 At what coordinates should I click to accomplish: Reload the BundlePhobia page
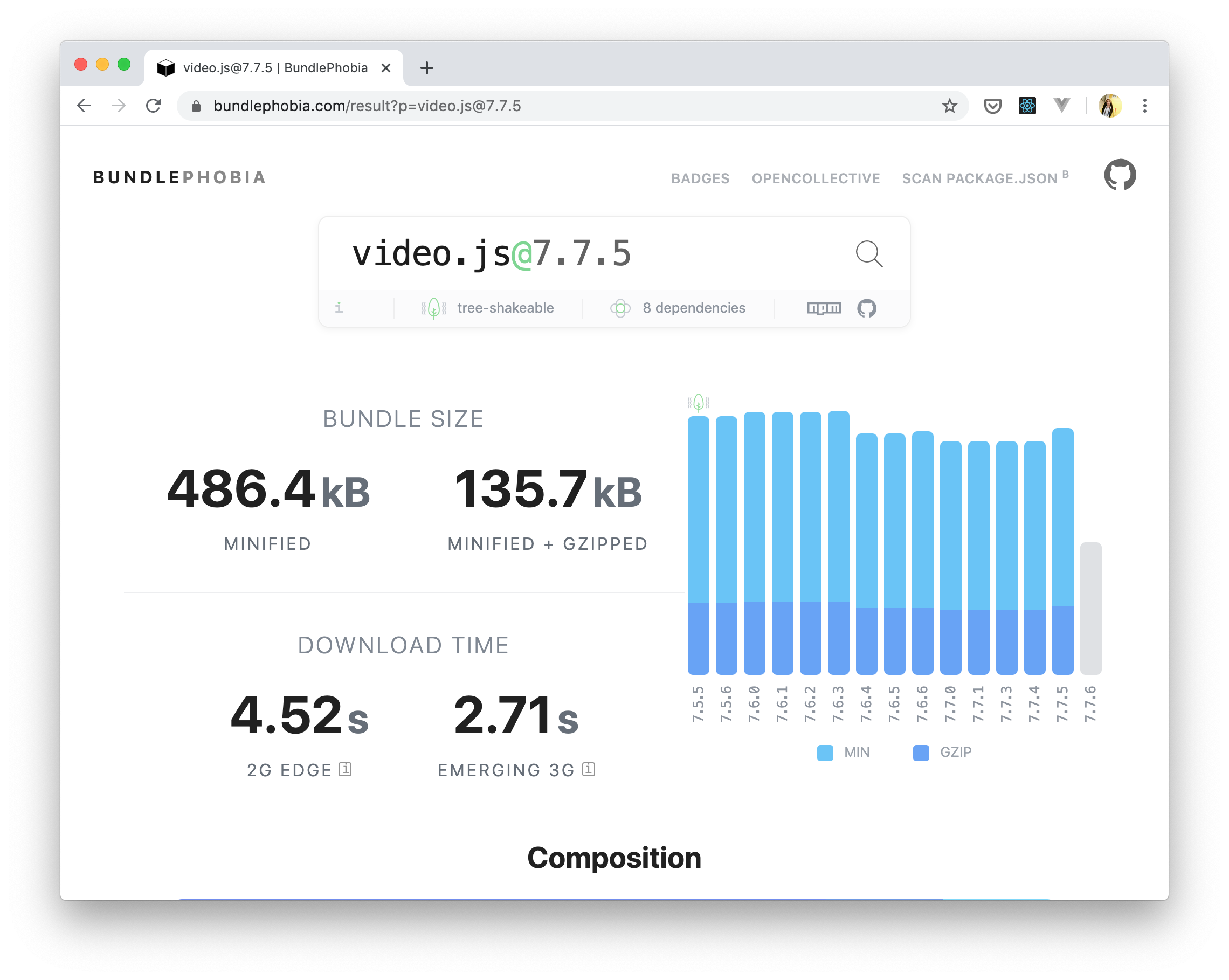tap(153, 106)
